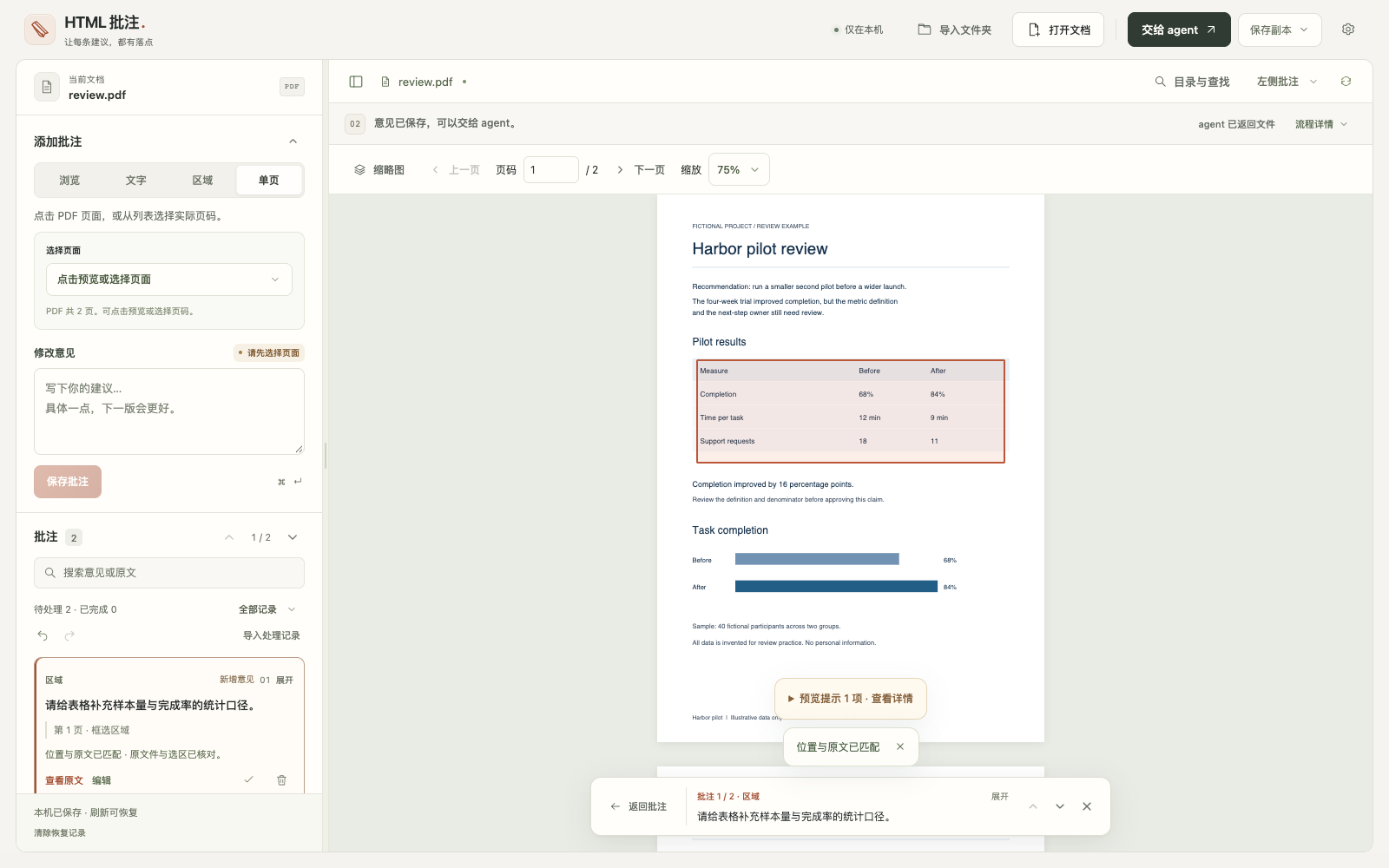Open the 保存副本 dropdown
Screen dimensions: 1389x868
(x=1280, y=30)
